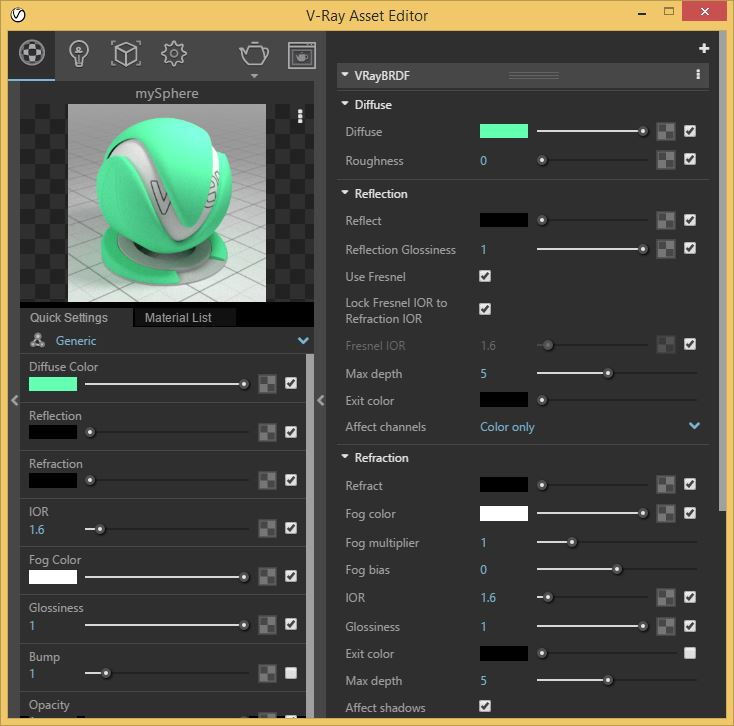Collapse the left panel arrow
734x726 pixels.
(x=15, y=401)
